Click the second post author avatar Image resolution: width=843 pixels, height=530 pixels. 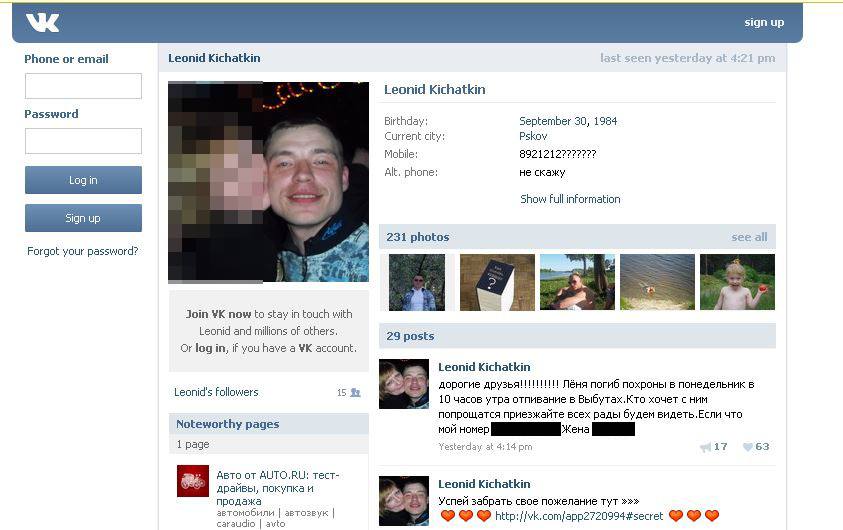(x=404, y=500)
